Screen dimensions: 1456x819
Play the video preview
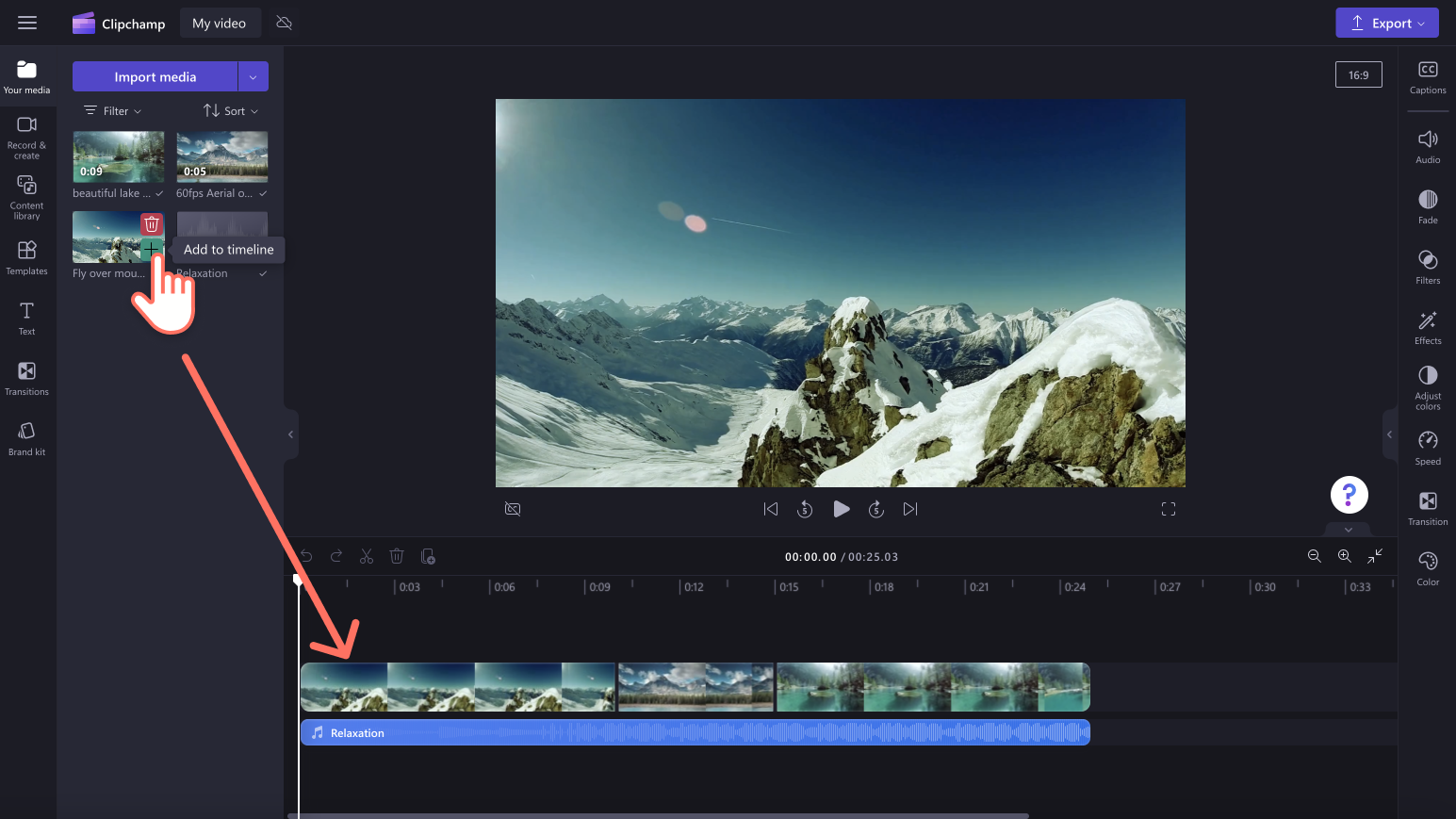click(x=842, y=509)
